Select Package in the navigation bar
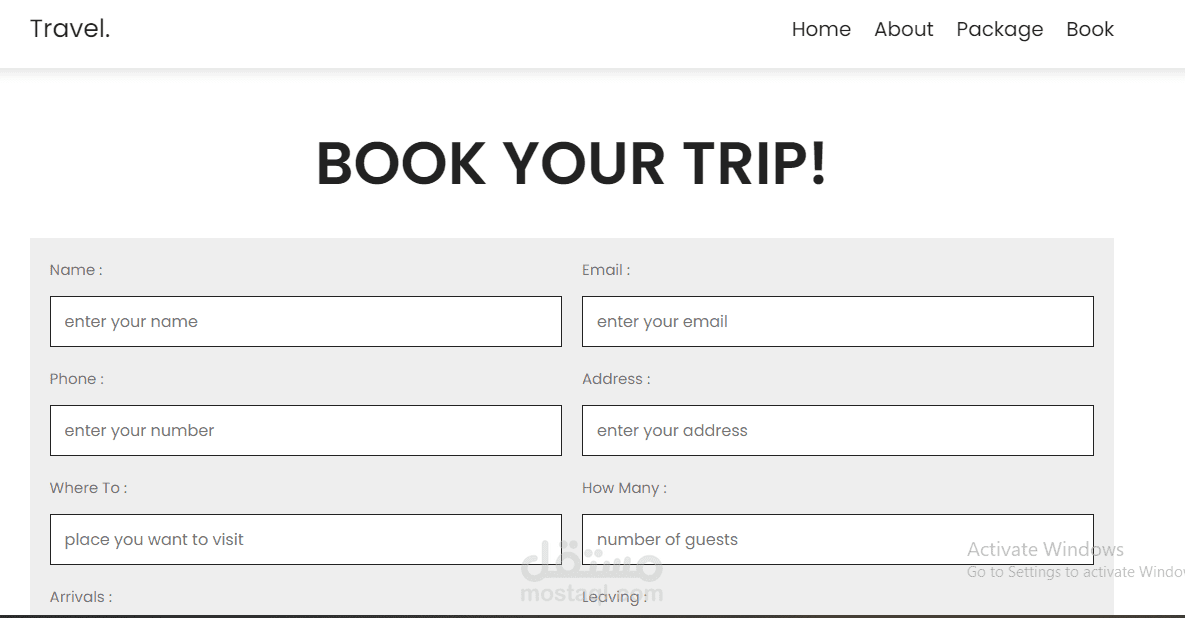The width and height of the screenshot is (1185, 618). click(x=999, y=29)
